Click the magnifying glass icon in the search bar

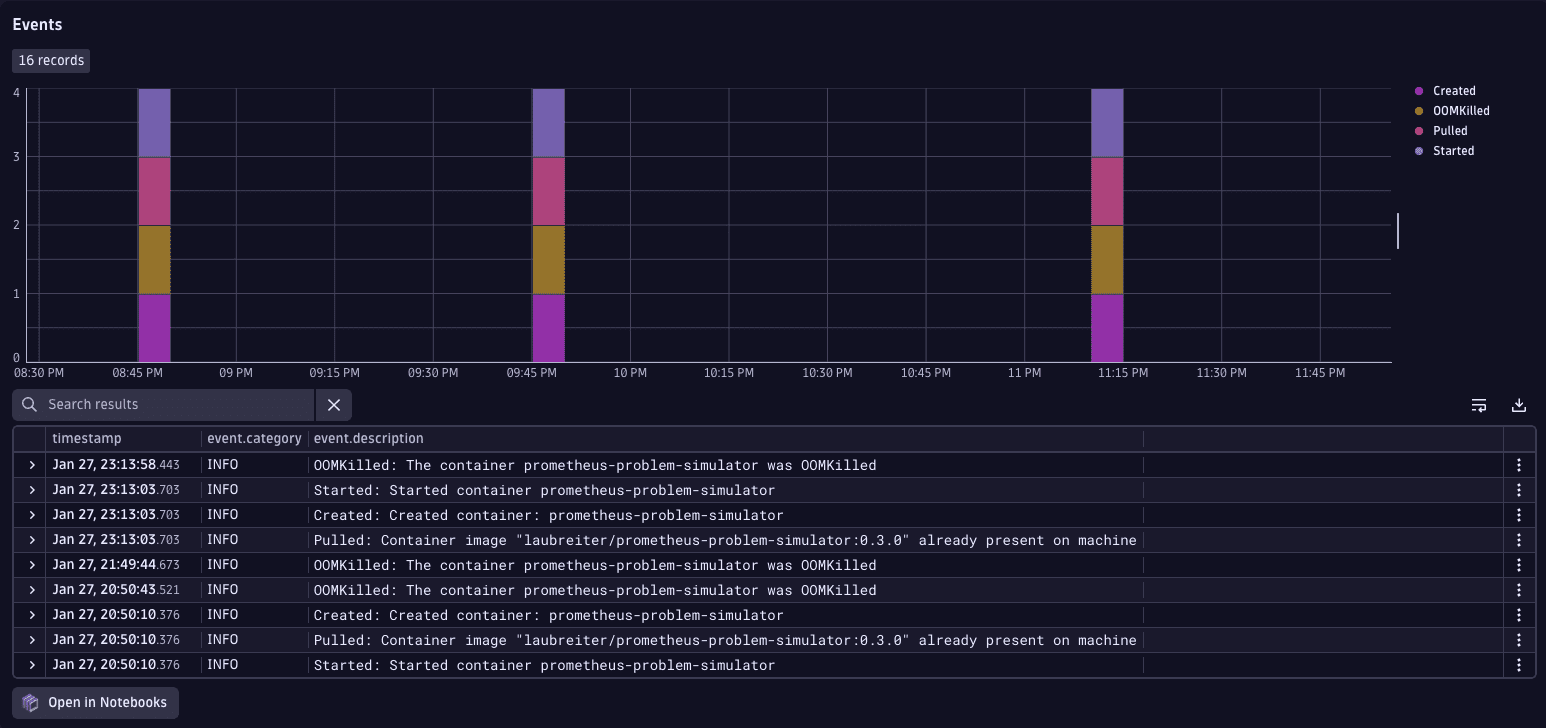click(27, 404)
